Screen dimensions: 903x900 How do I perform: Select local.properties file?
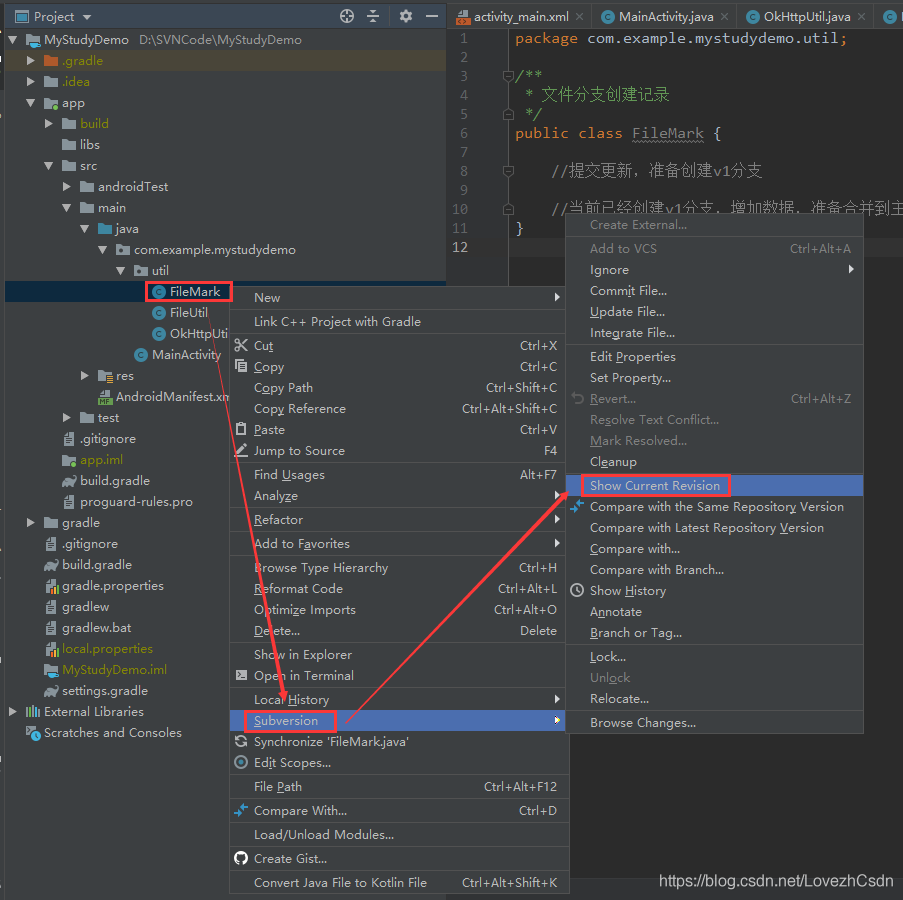pyautogui.click(x=107, y=649)
